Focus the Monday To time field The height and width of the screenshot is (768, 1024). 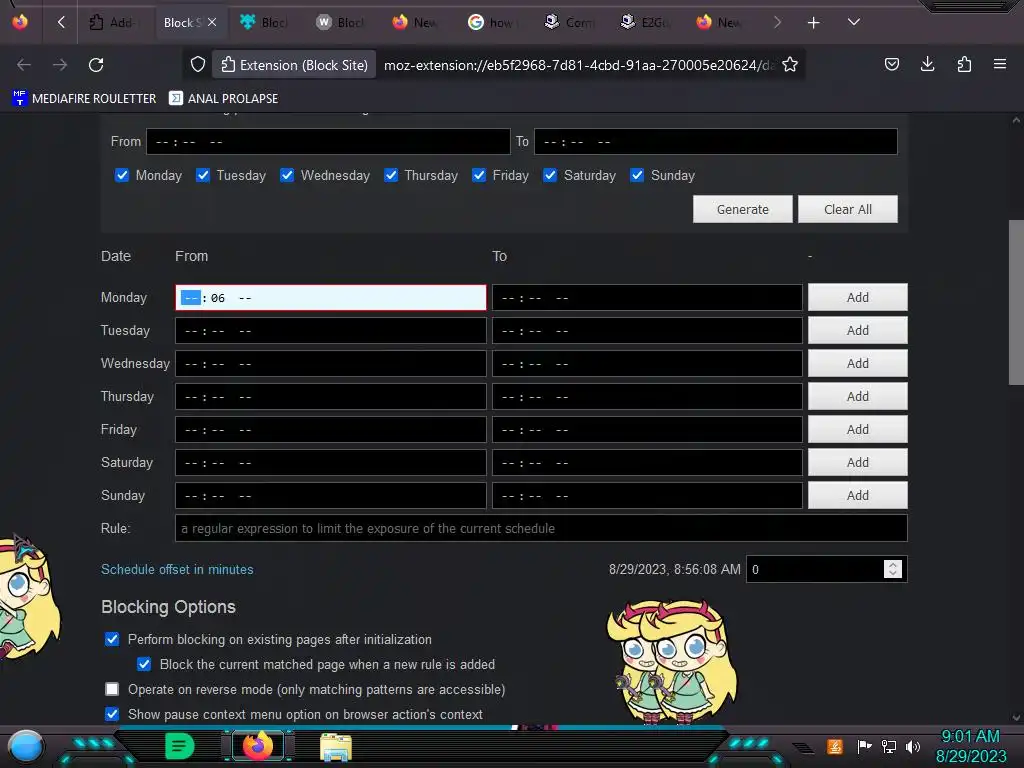coord(647,298)
